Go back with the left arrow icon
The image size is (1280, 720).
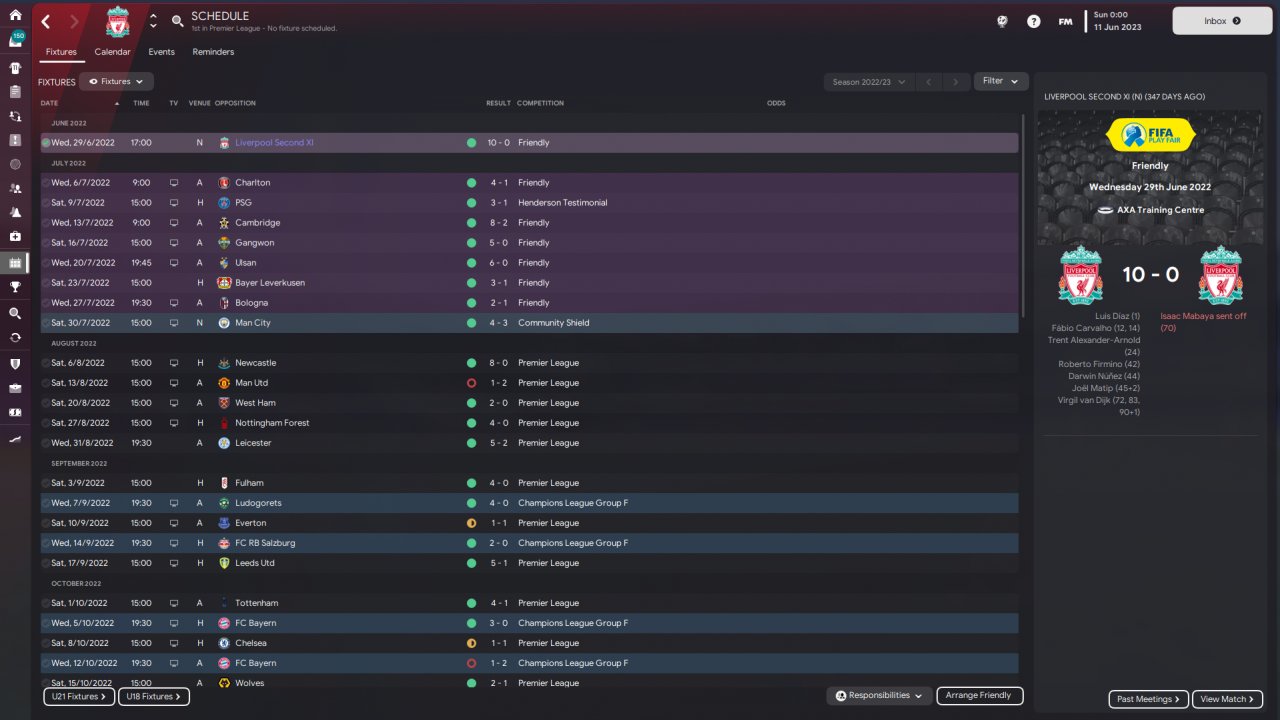[46, 21]
